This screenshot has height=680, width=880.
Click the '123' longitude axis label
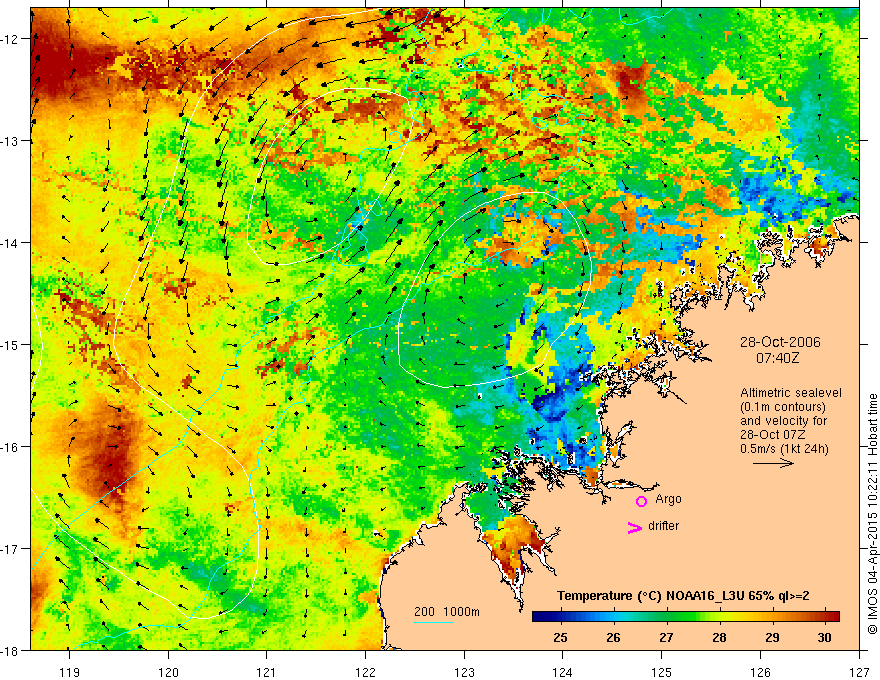click(464, 672)
